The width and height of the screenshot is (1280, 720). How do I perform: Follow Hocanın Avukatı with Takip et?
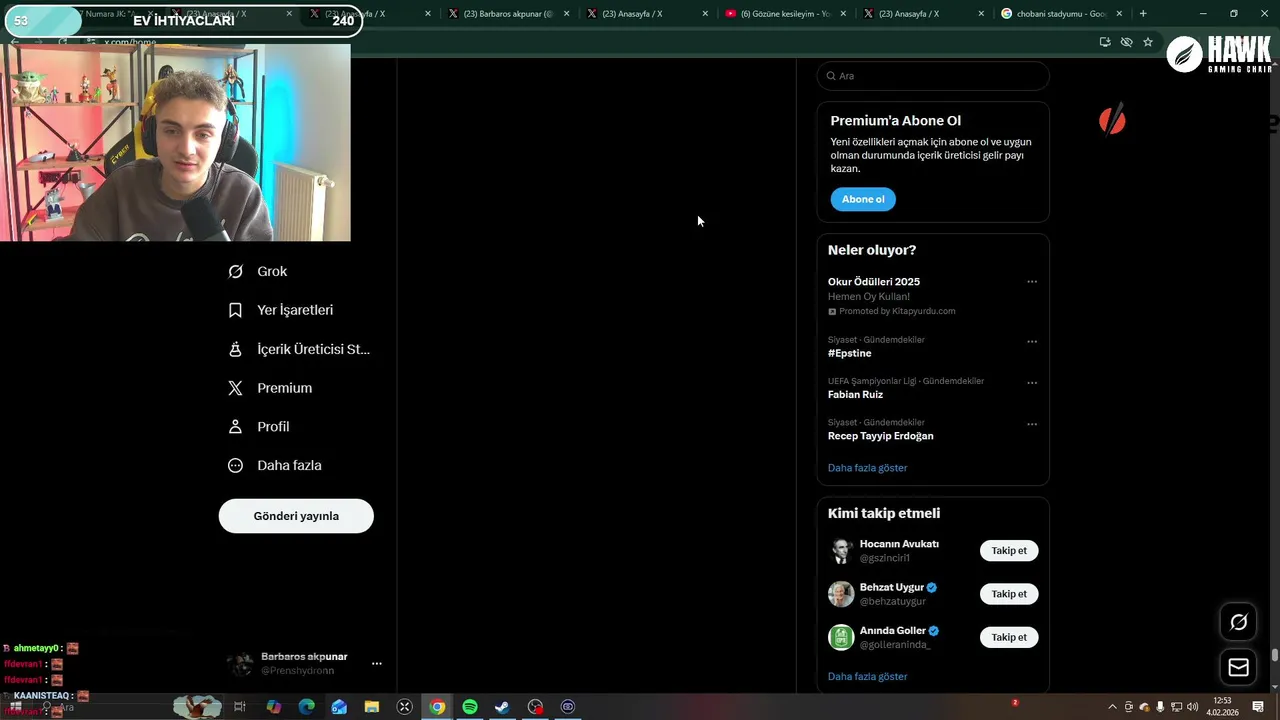1009,551
